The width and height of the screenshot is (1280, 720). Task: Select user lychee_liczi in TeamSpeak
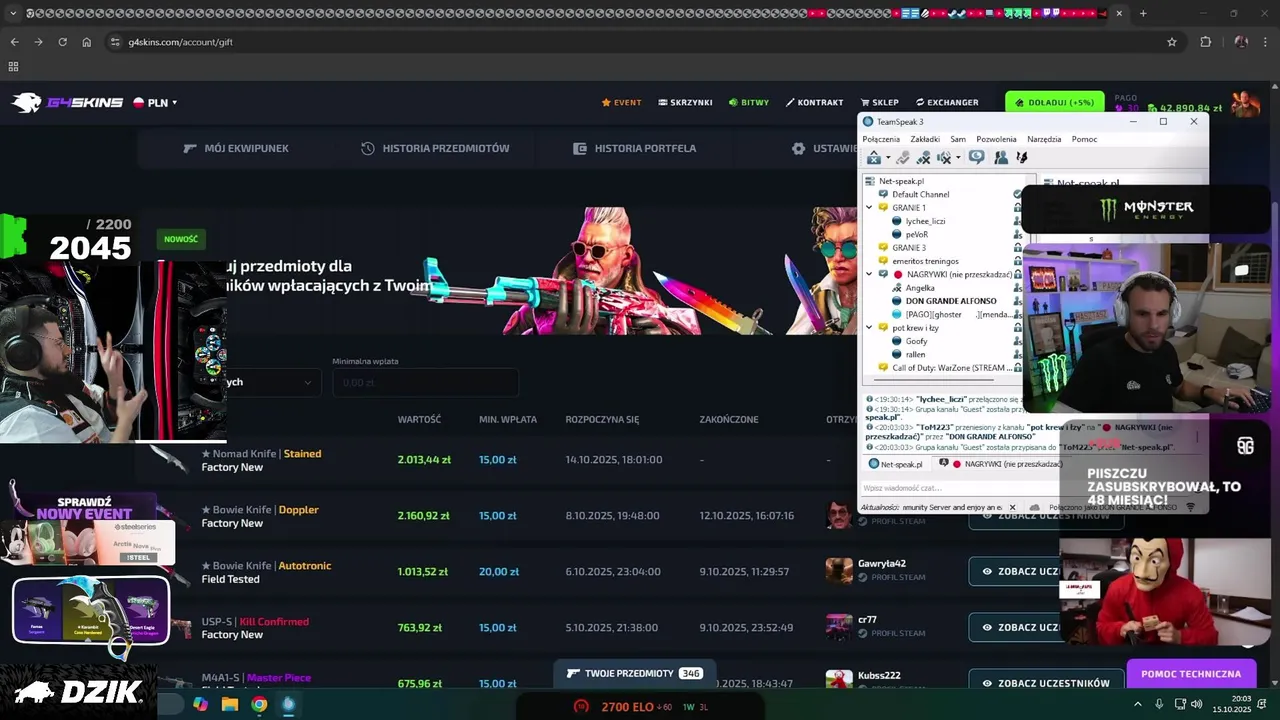(x=925, y=221)
